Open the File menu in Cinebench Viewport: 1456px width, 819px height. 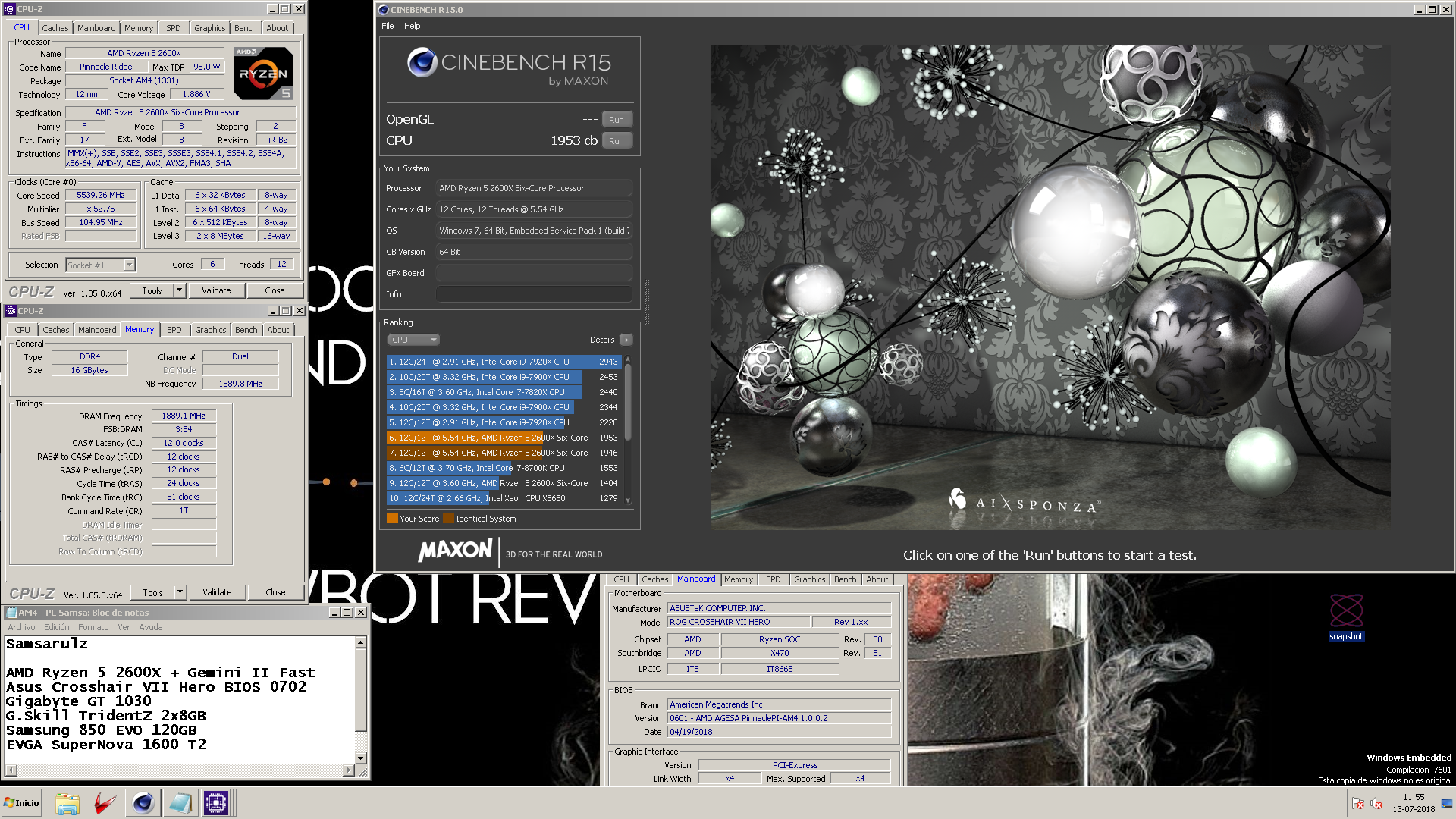(388, 26)
